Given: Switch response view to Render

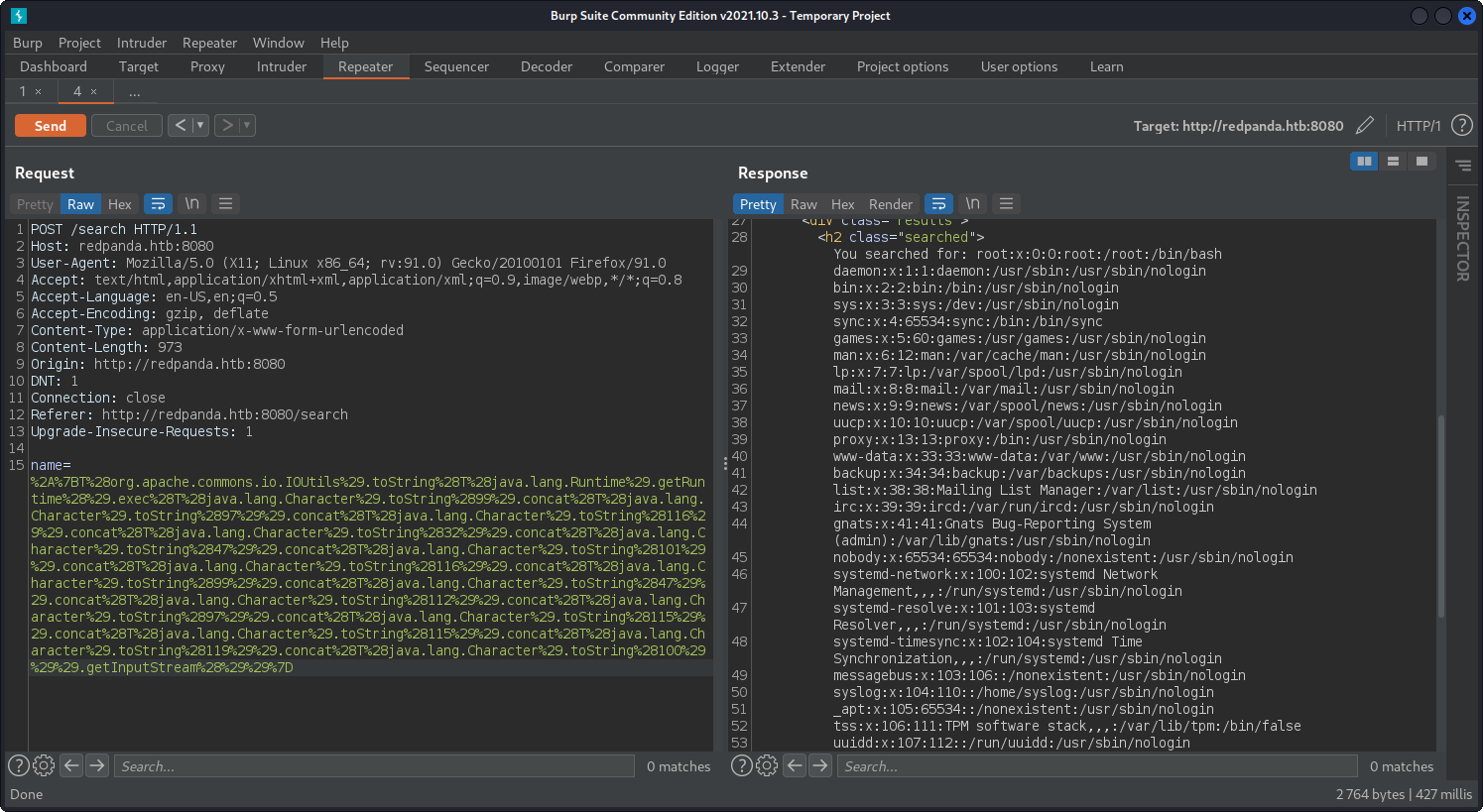Looking at the screenshot, I should [891, 204].
